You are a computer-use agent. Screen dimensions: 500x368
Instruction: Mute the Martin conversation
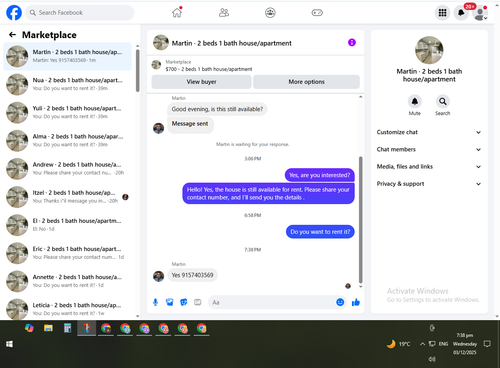(415, 101)
